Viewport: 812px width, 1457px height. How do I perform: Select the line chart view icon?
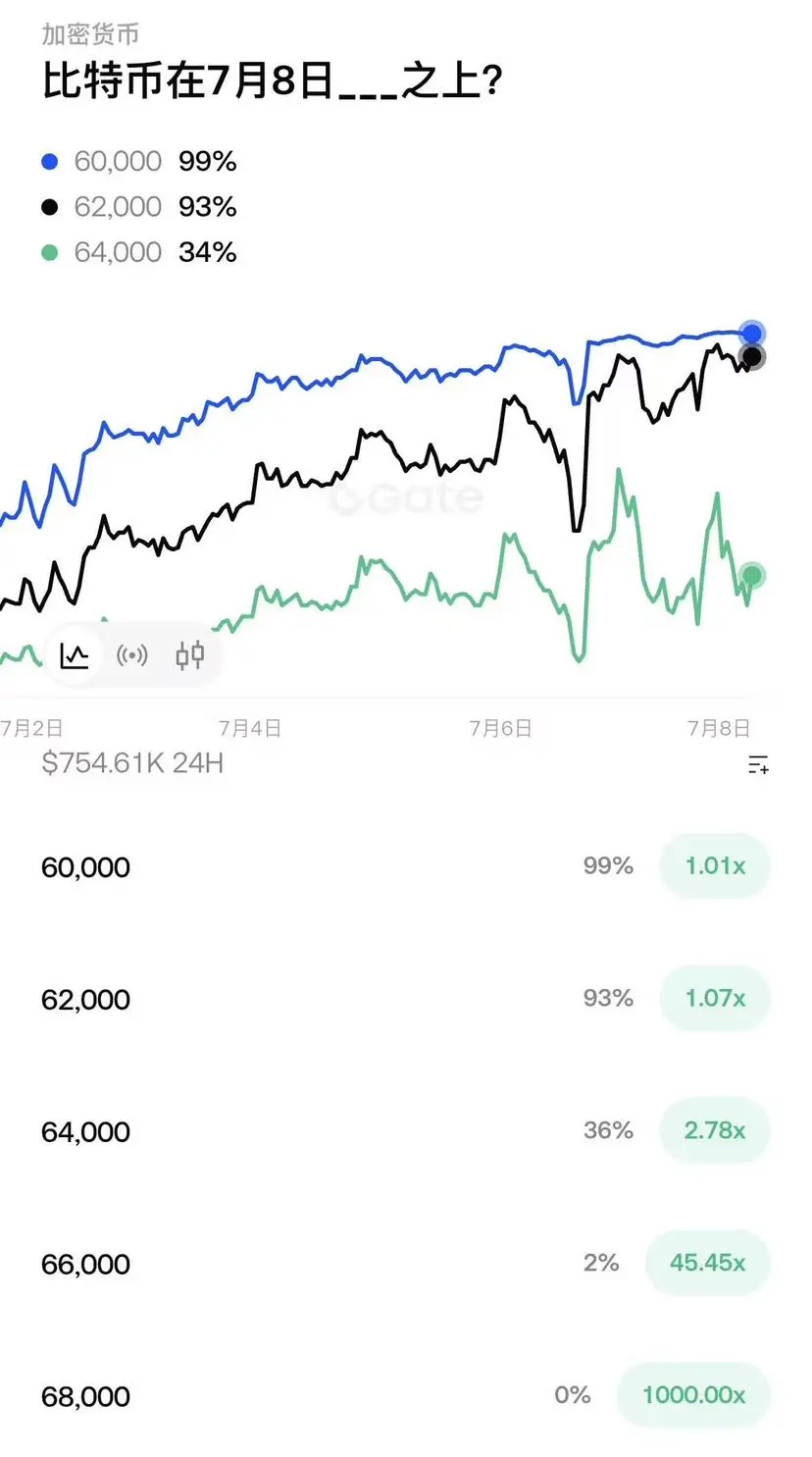tap(75, 654)
